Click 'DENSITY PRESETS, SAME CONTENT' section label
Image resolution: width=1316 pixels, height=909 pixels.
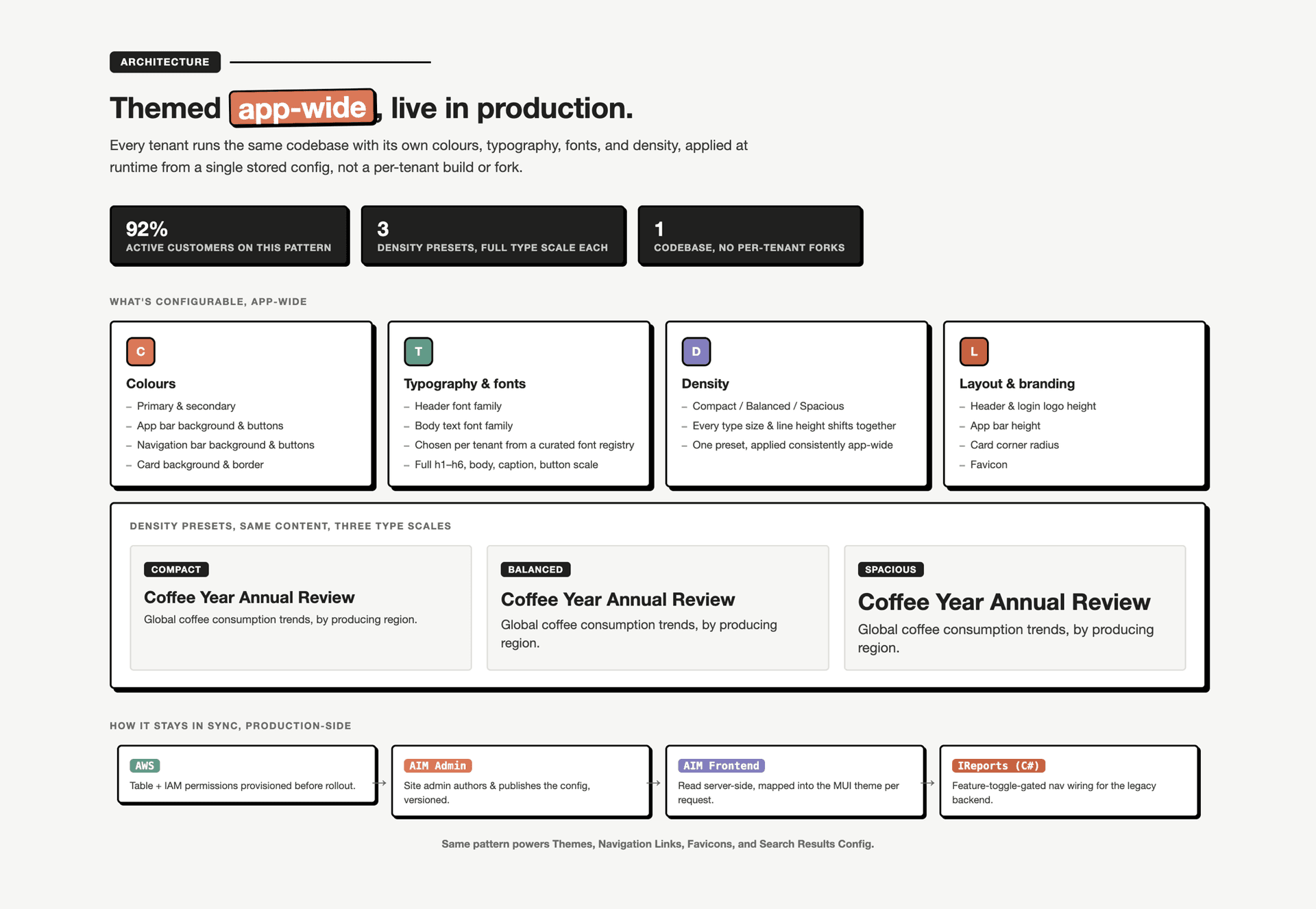tap(291, 526)
